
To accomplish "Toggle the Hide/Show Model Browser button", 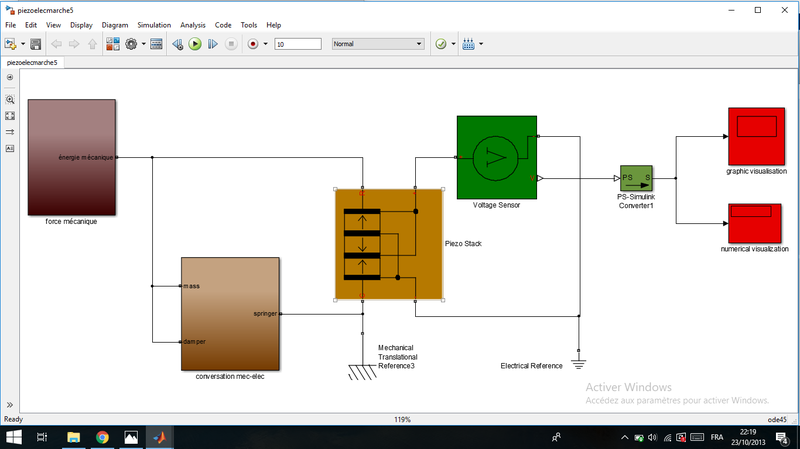I will coord(10,77).
